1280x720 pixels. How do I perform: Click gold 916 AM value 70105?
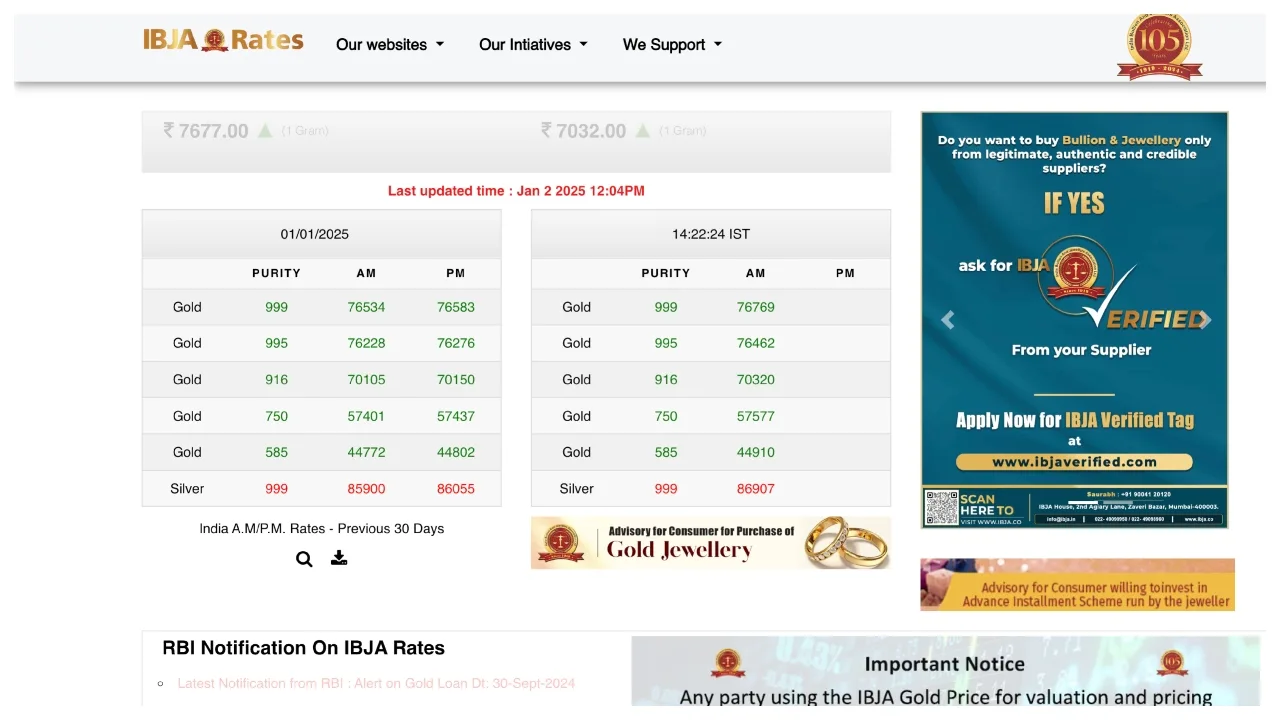[366, 379]
